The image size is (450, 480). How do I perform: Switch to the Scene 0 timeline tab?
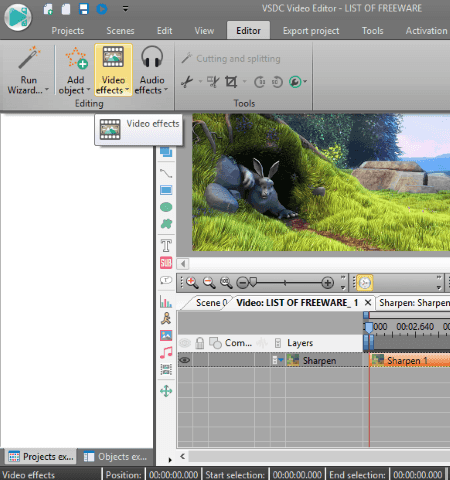211,303
